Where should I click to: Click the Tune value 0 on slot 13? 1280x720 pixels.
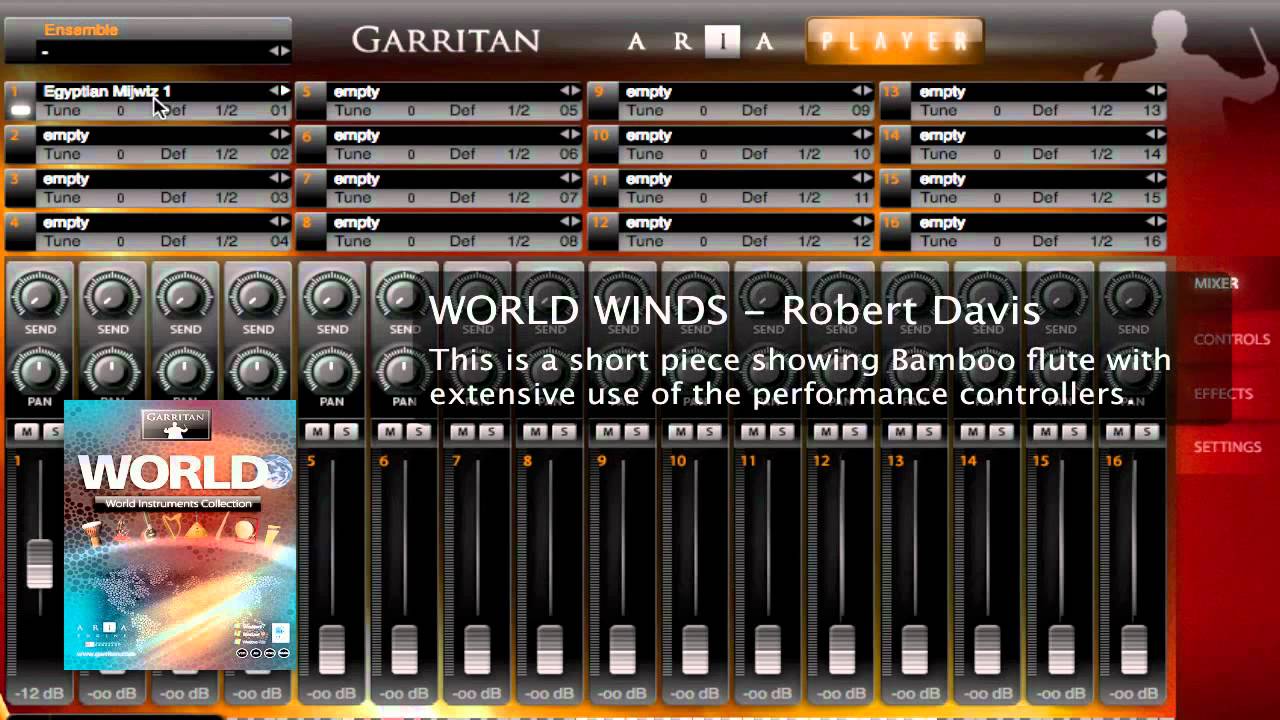(996, 111)
